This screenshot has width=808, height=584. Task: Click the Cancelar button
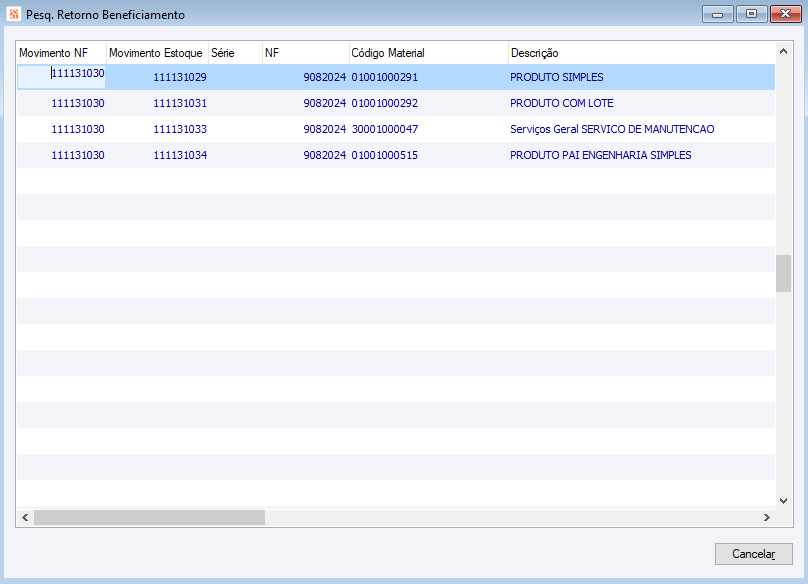[x=753, y=554]
